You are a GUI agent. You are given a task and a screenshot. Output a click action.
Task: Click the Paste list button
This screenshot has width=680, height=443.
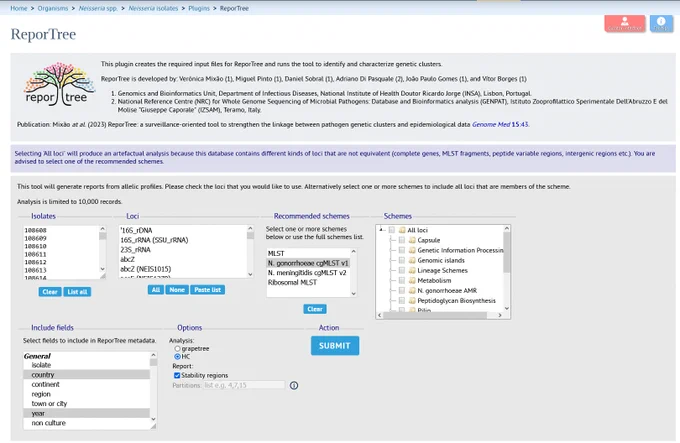207,290
